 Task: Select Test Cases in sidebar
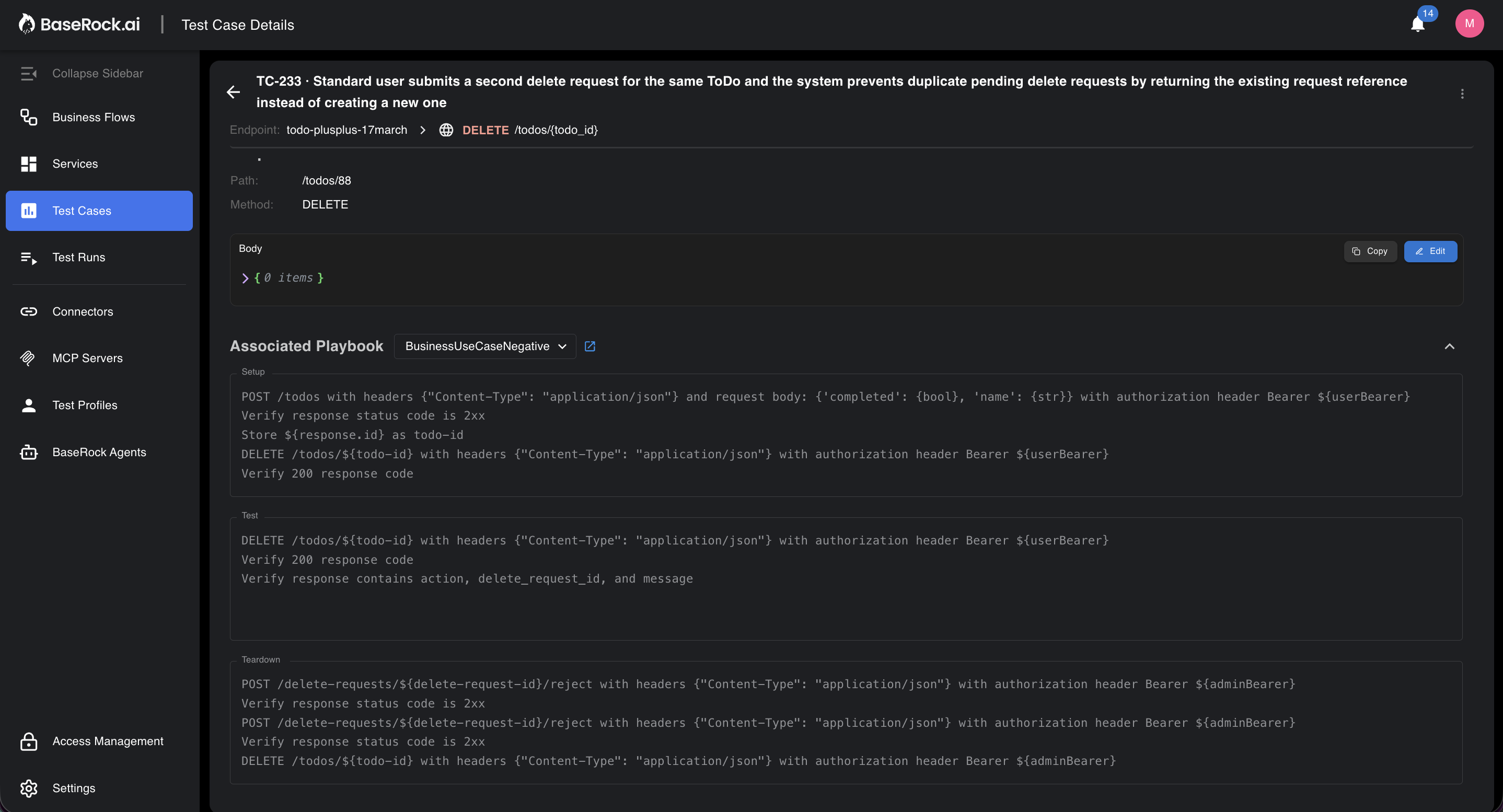pyautogui.click(x=99, y=211)
